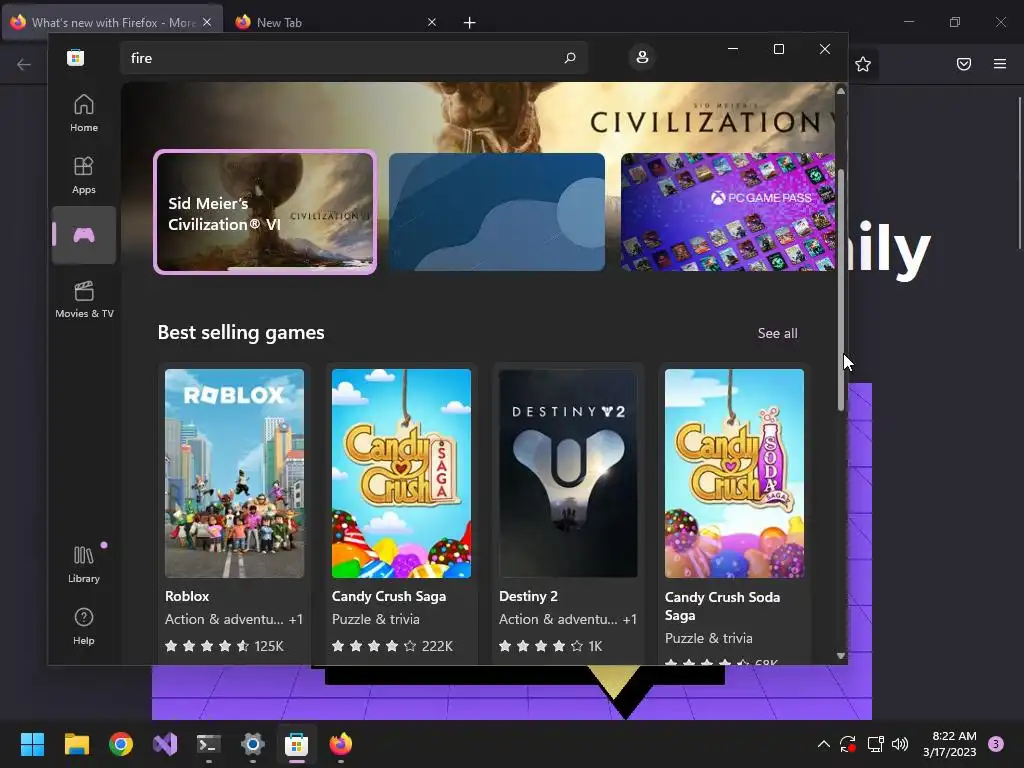Click the Destiny 2 title text

click(528, 596)
